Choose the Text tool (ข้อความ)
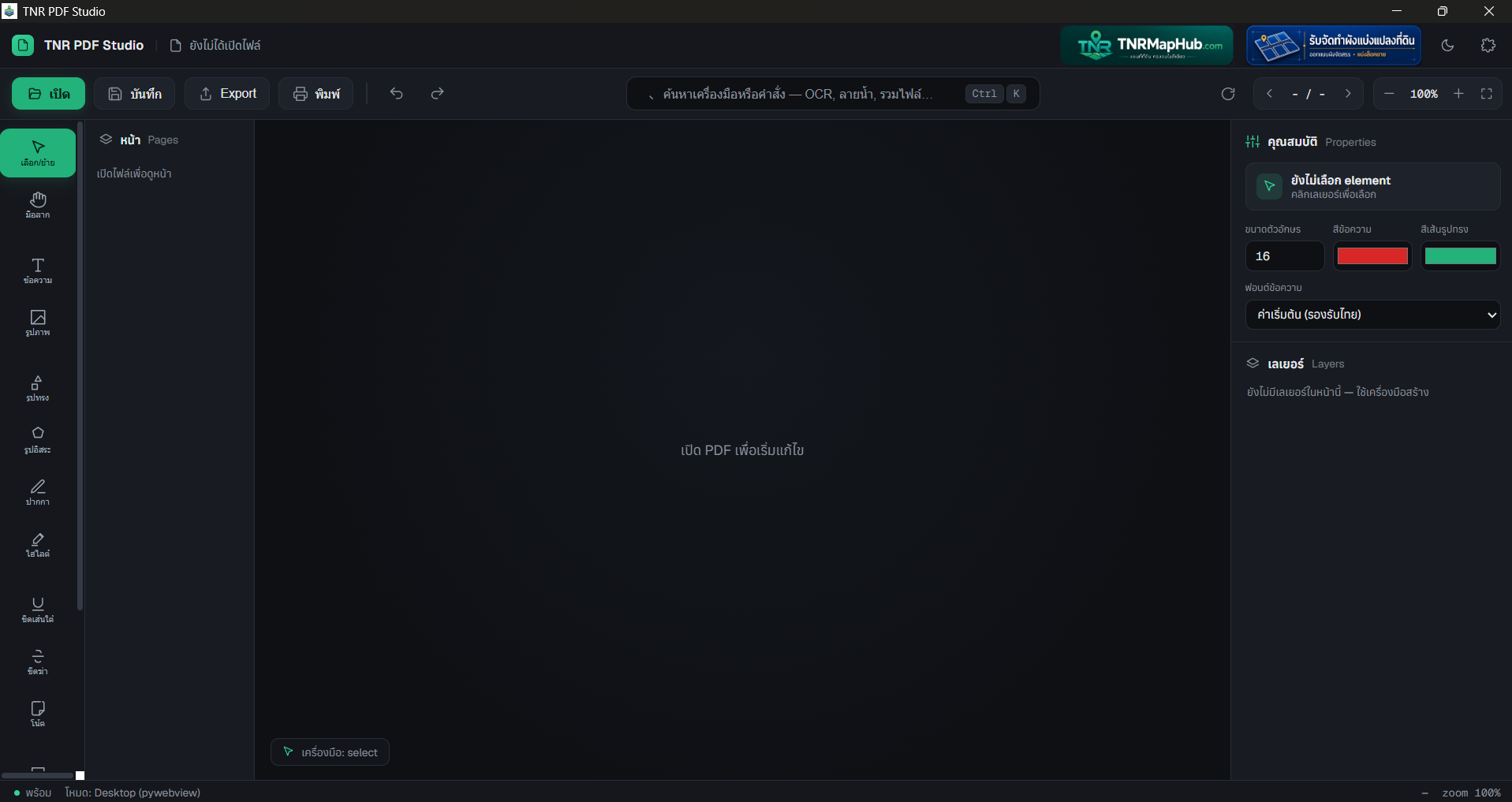This screenshot has width=1512, height=802. (x=38, y=270)
